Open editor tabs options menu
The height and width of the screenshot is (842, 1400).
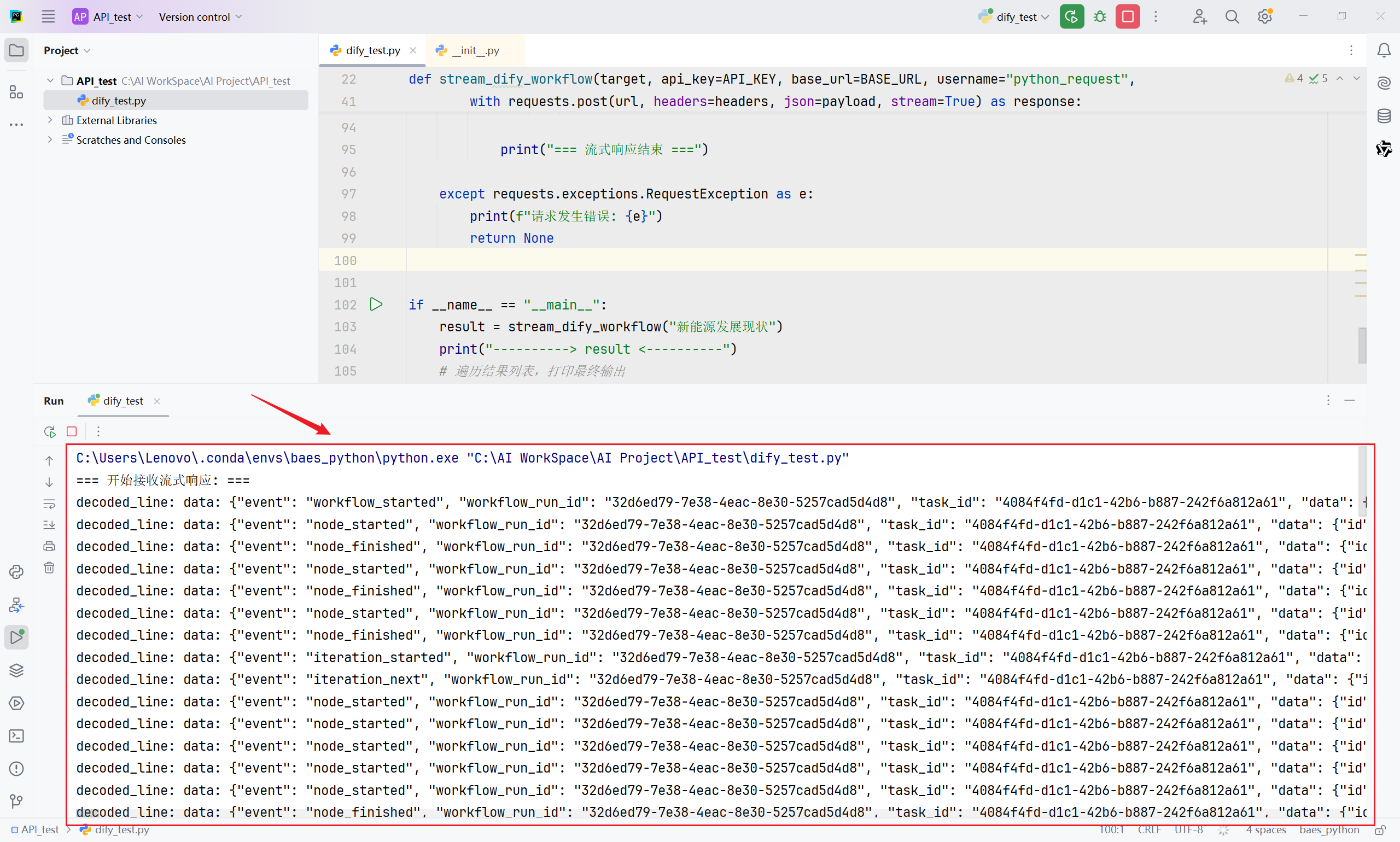coord(1351,50)
